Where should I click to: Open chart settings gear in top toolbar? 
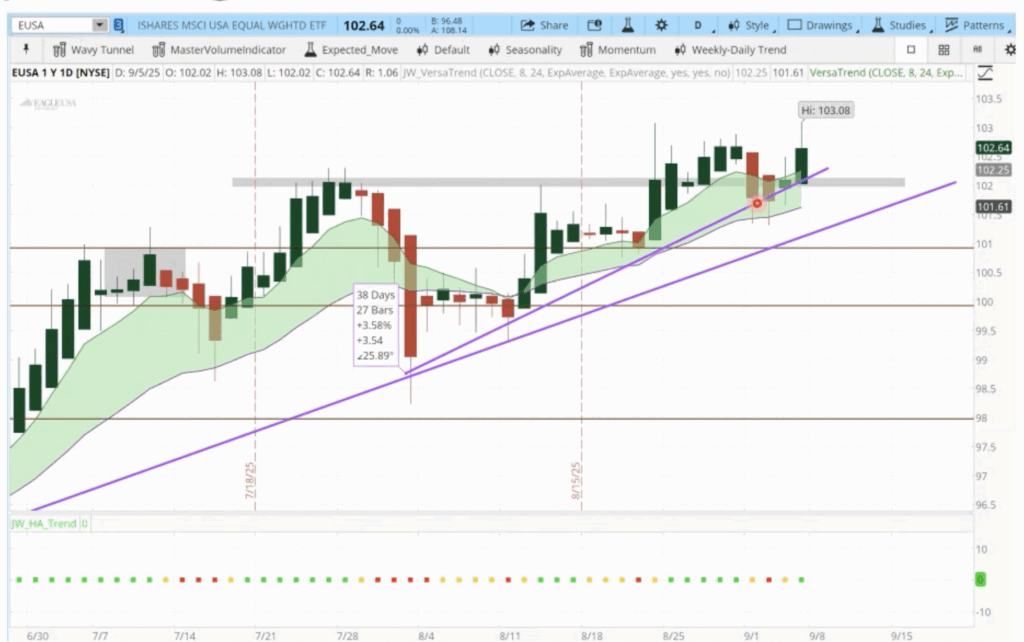[661, 25]
